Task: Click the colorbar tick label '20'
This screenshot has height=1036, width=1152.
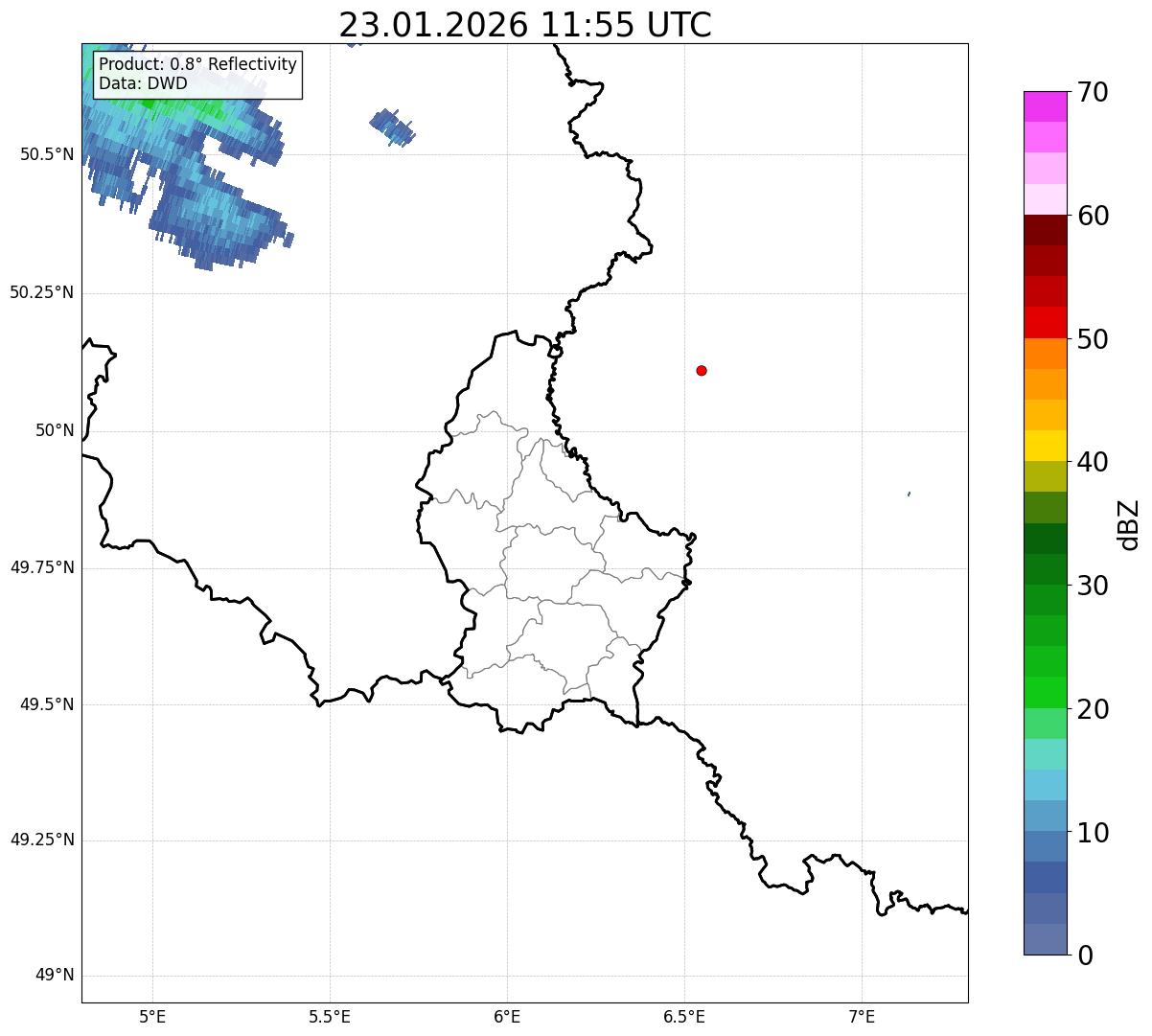Action: pyautogui.click(x=1093, y=709)
